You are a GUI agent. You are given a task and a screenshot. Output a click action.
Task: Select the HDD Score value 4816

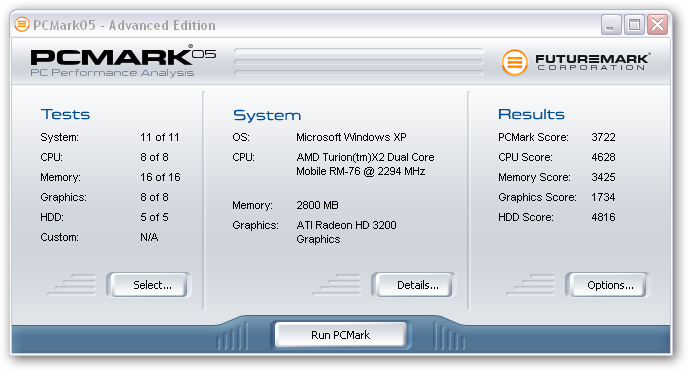(x=603, y=217)
